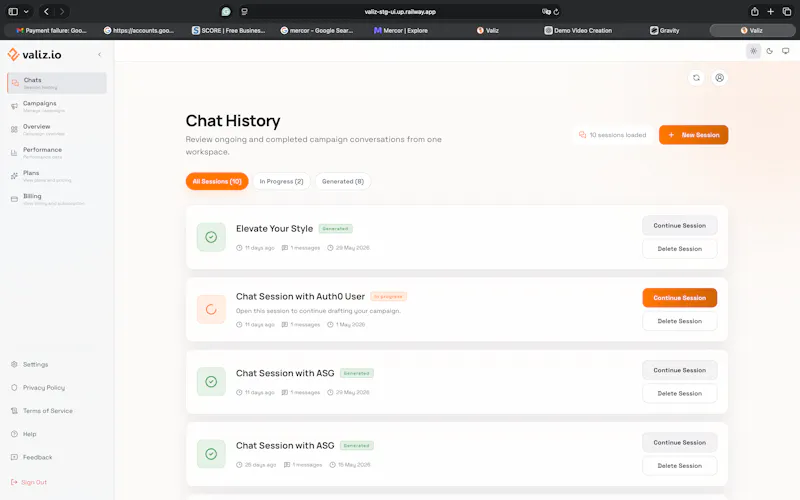The width and height of the screenshot is (800, 500).
Task: Click the Feedback icon
Action: [x=14, y=457]
